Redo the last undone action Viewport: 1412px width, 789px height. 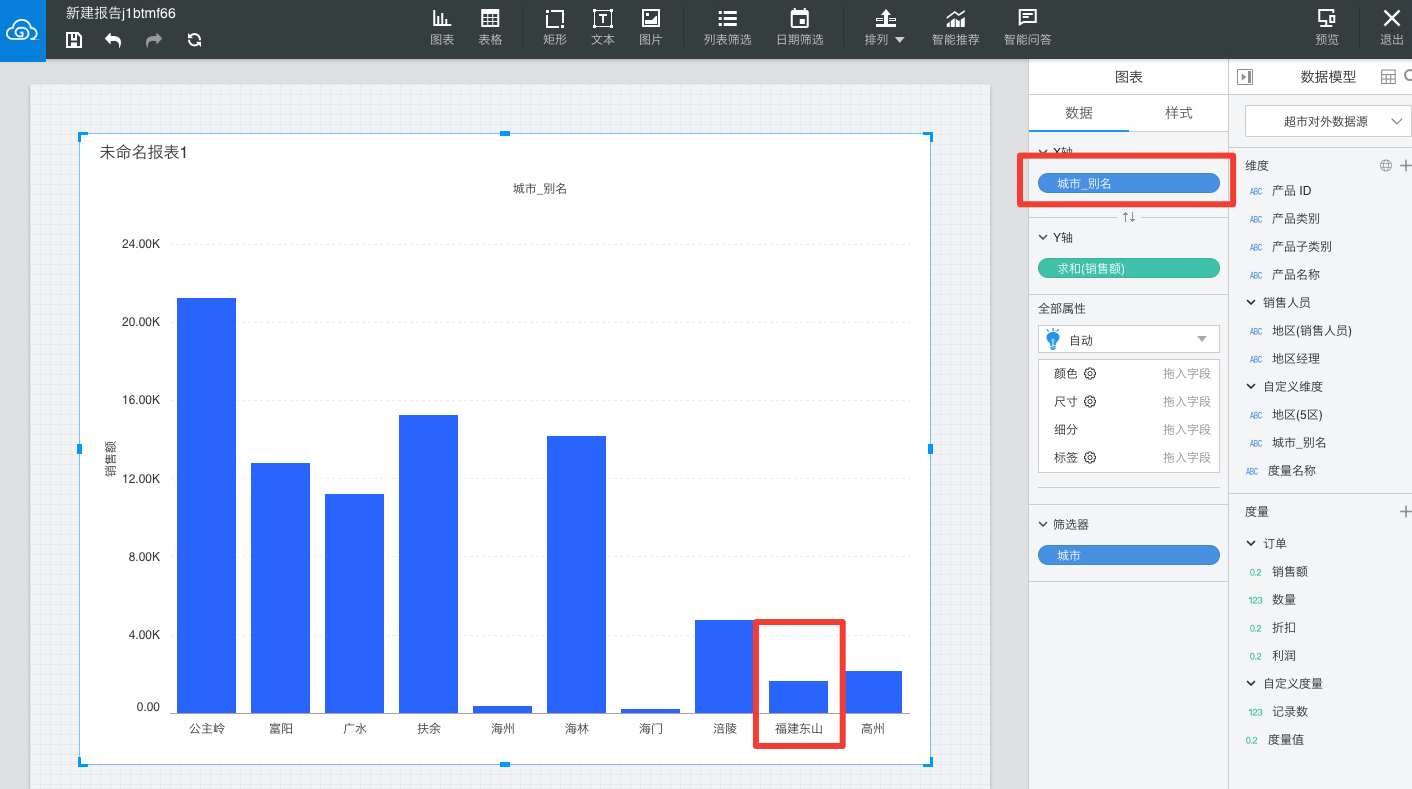click(x=153, y=40)
